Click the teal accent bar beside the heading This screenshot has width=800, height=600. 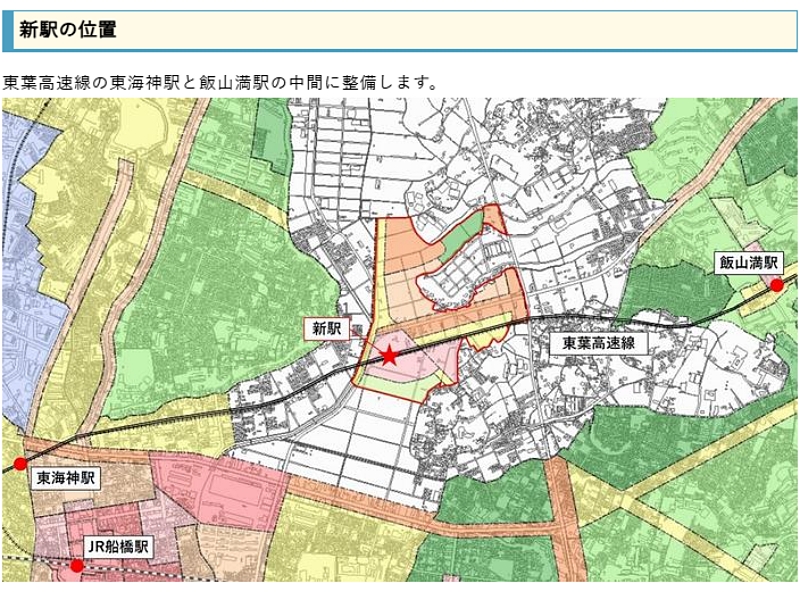[7, 30]
